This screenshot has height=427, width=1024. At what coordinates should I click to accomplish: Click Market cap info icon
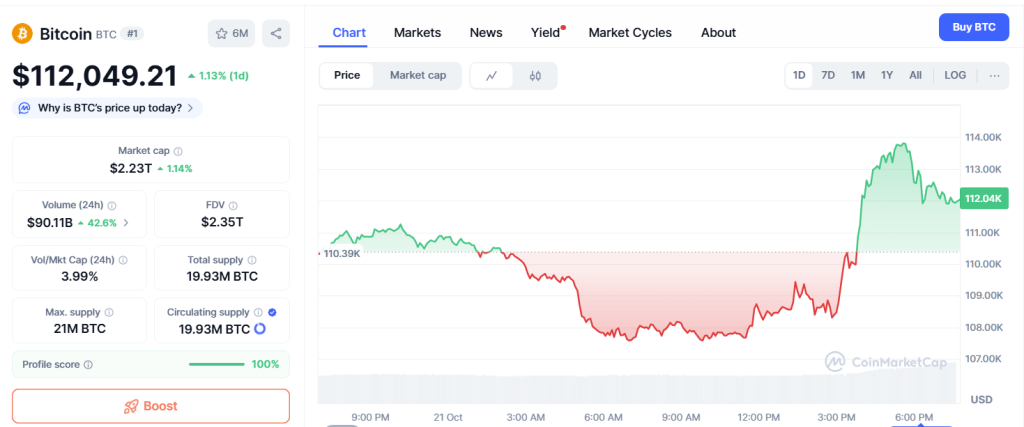tap(178, 151)
